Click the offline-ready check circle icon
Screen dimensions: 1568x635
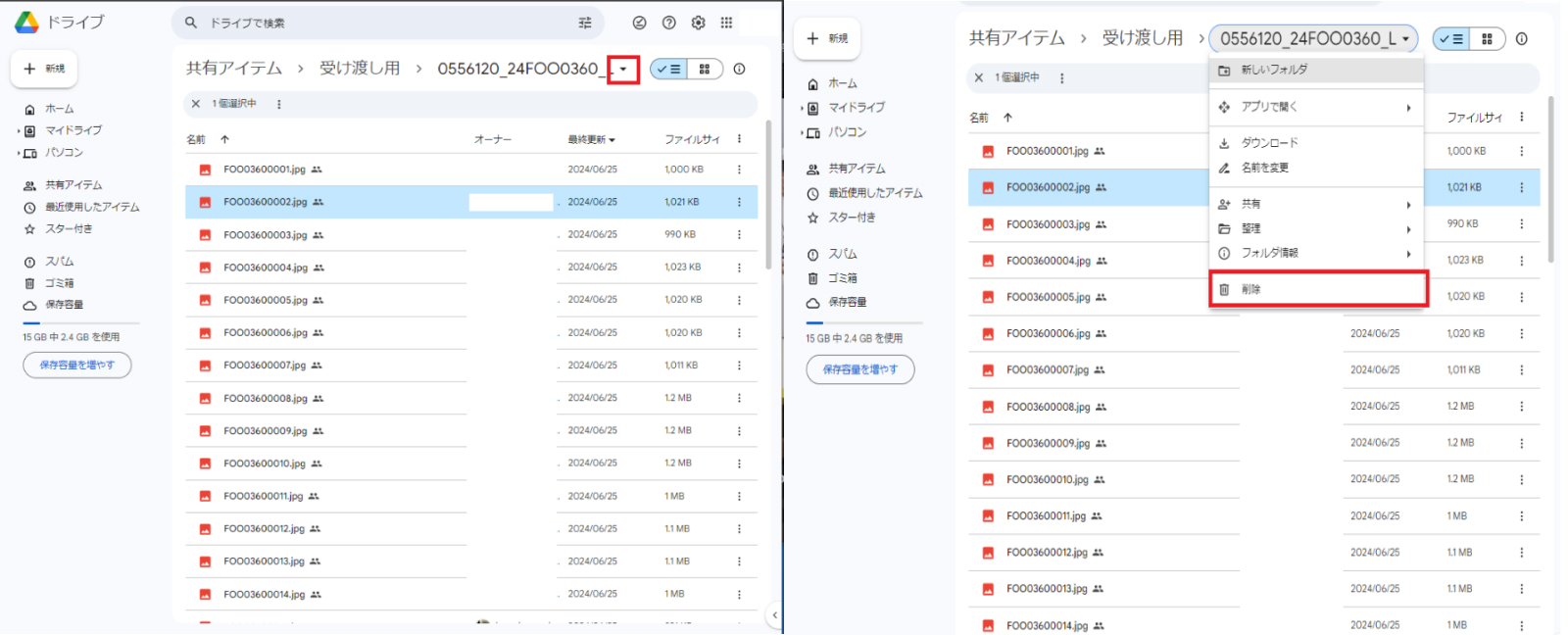click(x=640, y=23)
